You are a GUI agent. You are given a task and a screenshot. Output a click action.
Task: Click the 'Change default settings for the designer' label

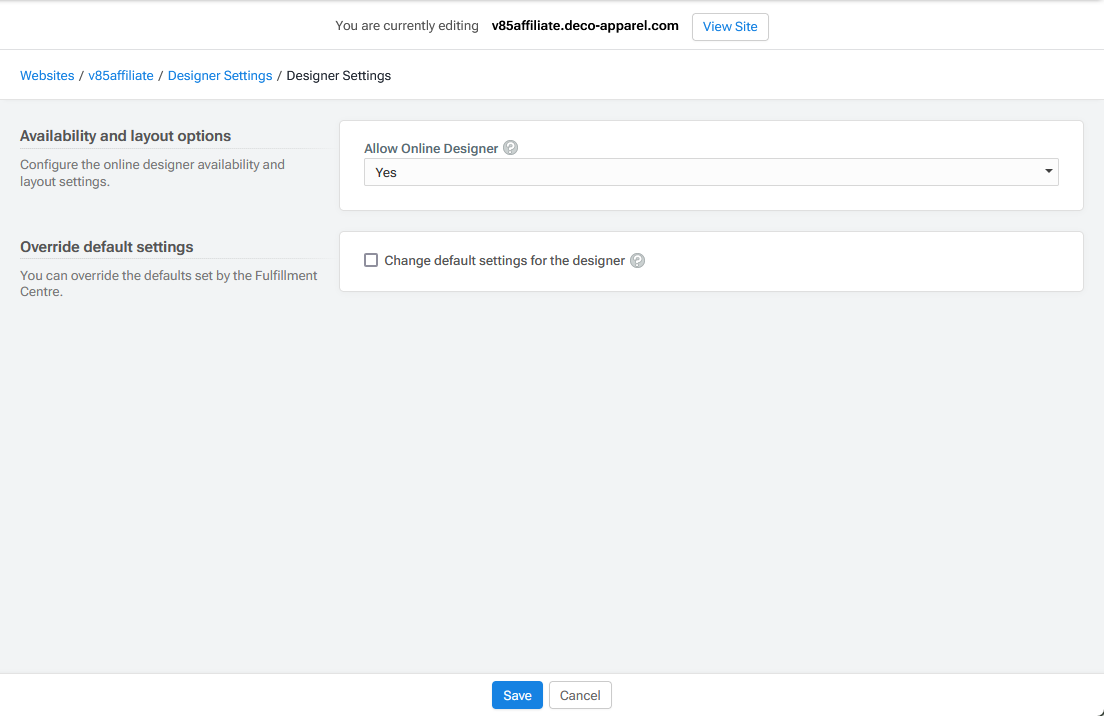[x=504, y=261]
